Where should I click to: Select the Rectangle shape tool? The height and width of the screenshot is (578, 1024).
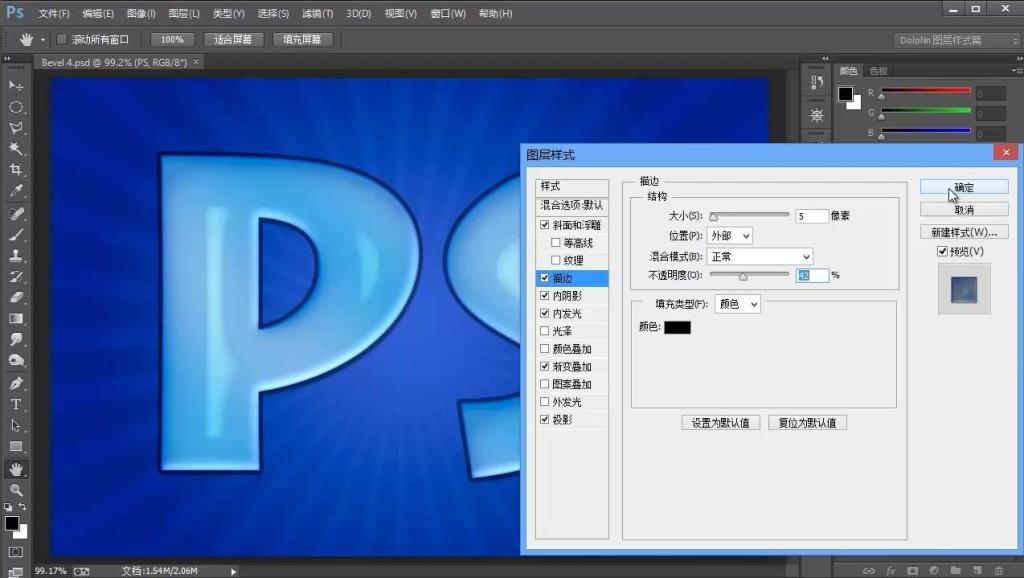[x=16, y=447]
